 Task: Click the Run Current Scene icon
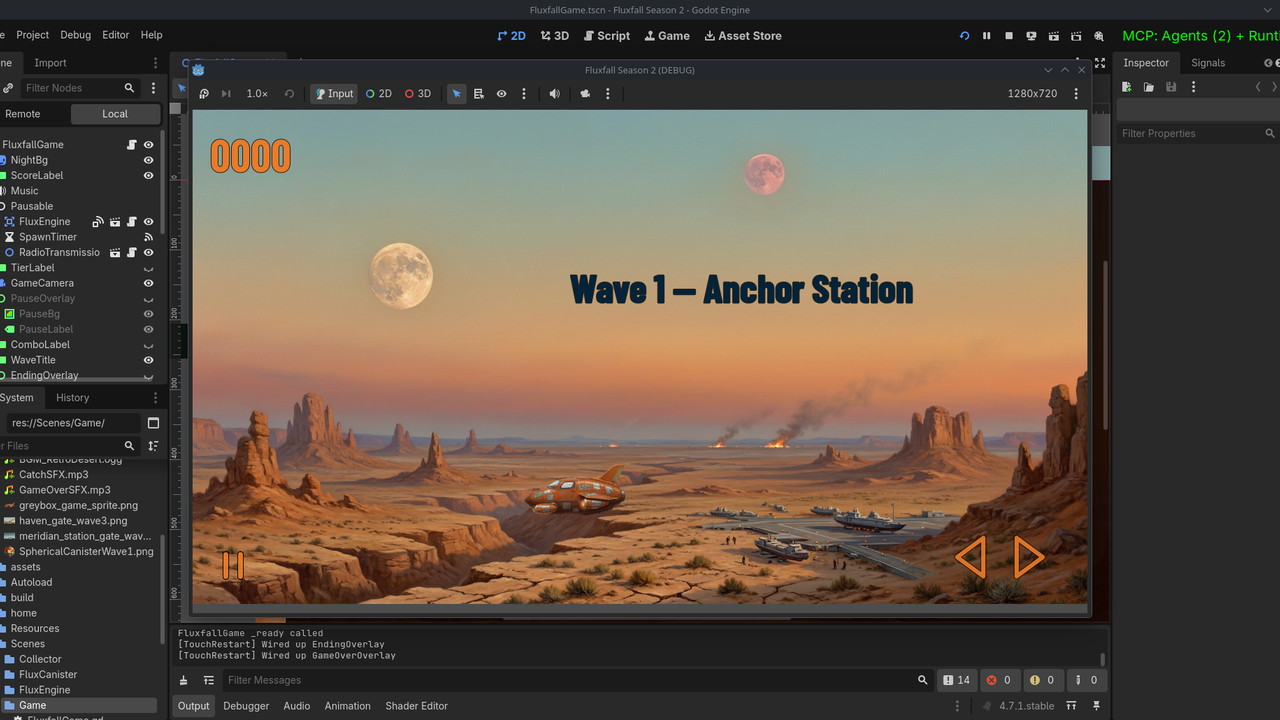click(x=1054, y=35)
